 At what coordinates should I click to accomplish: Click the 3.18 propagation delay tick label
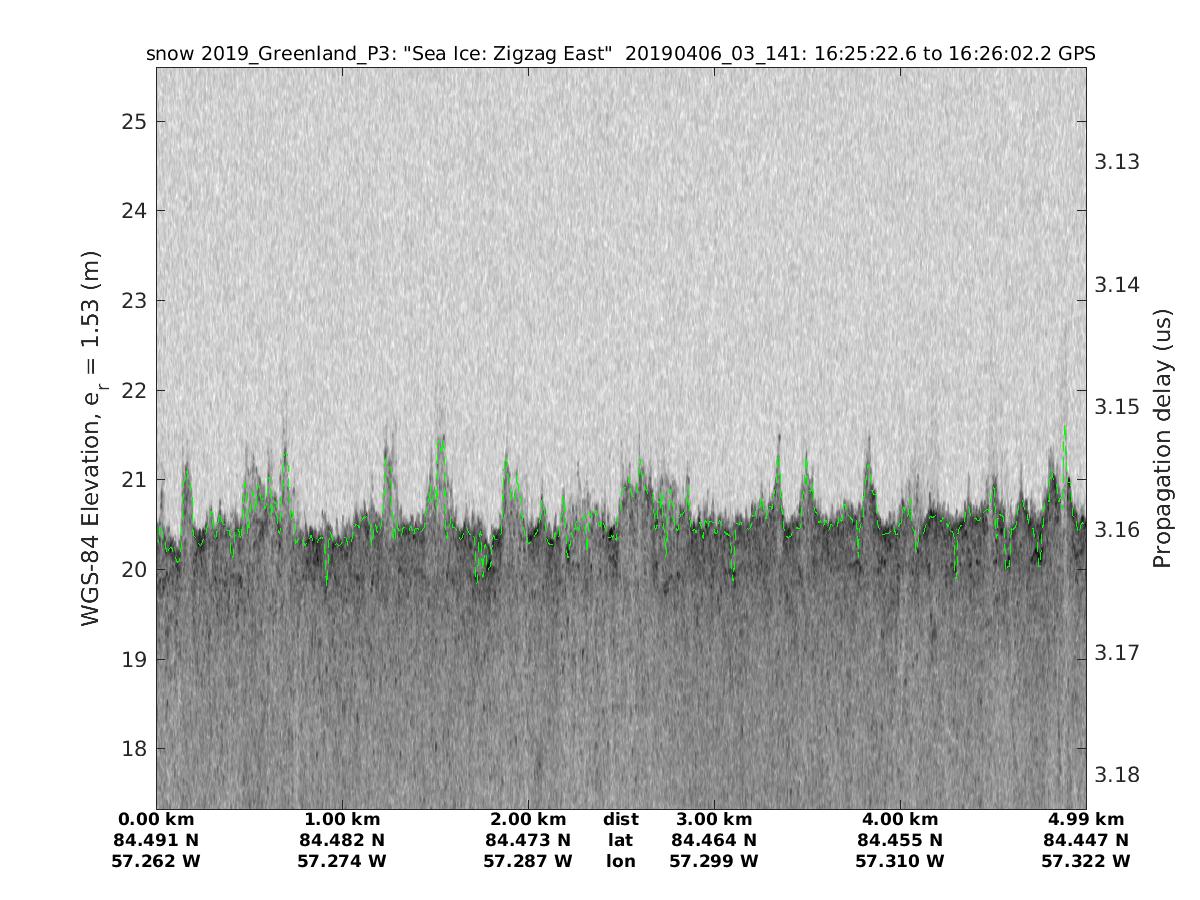1118,775
